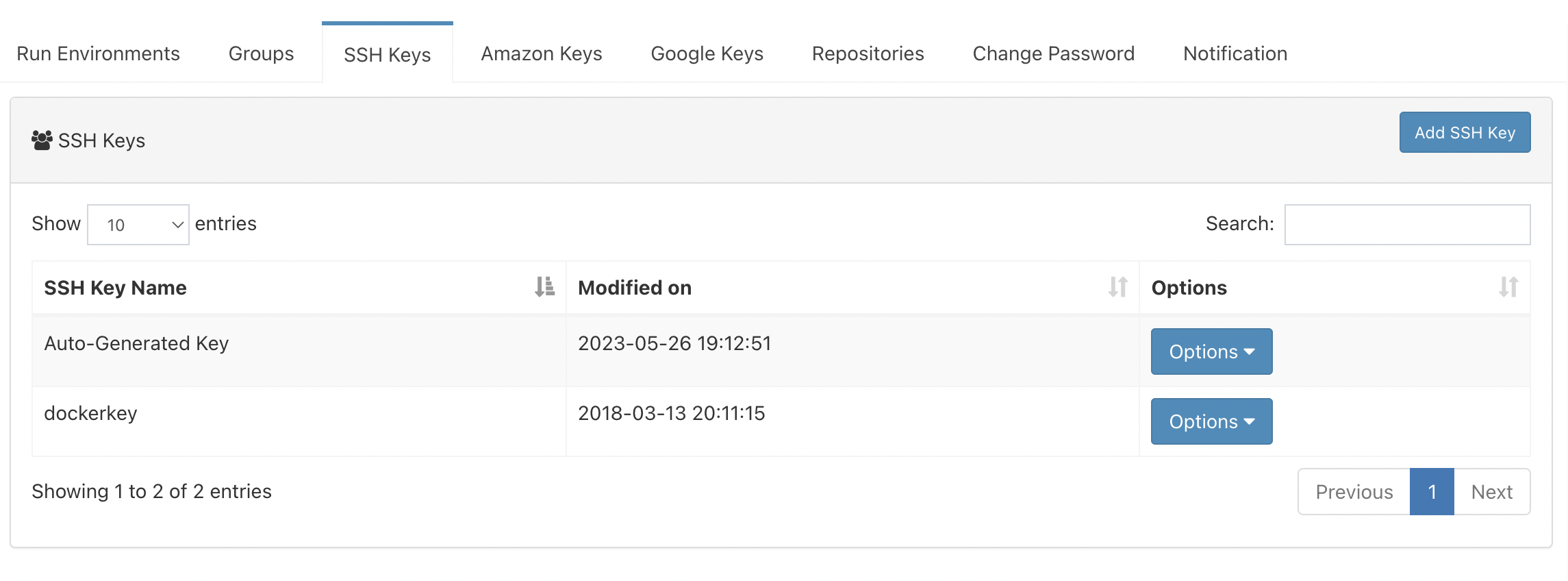Click the Add SSH Key button
Screen dimensions: 1568x581
tap(1465, 132)
